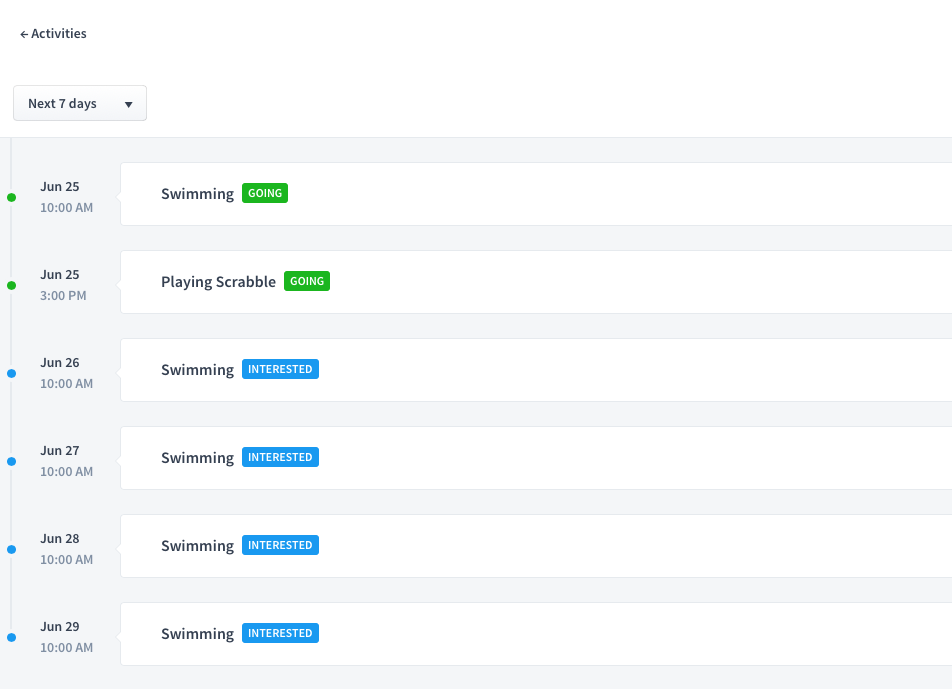Click blue timeline dot for Jun 26
This screenshot has width=952, height=689.
pyautogui.click(x=12, y=373)
